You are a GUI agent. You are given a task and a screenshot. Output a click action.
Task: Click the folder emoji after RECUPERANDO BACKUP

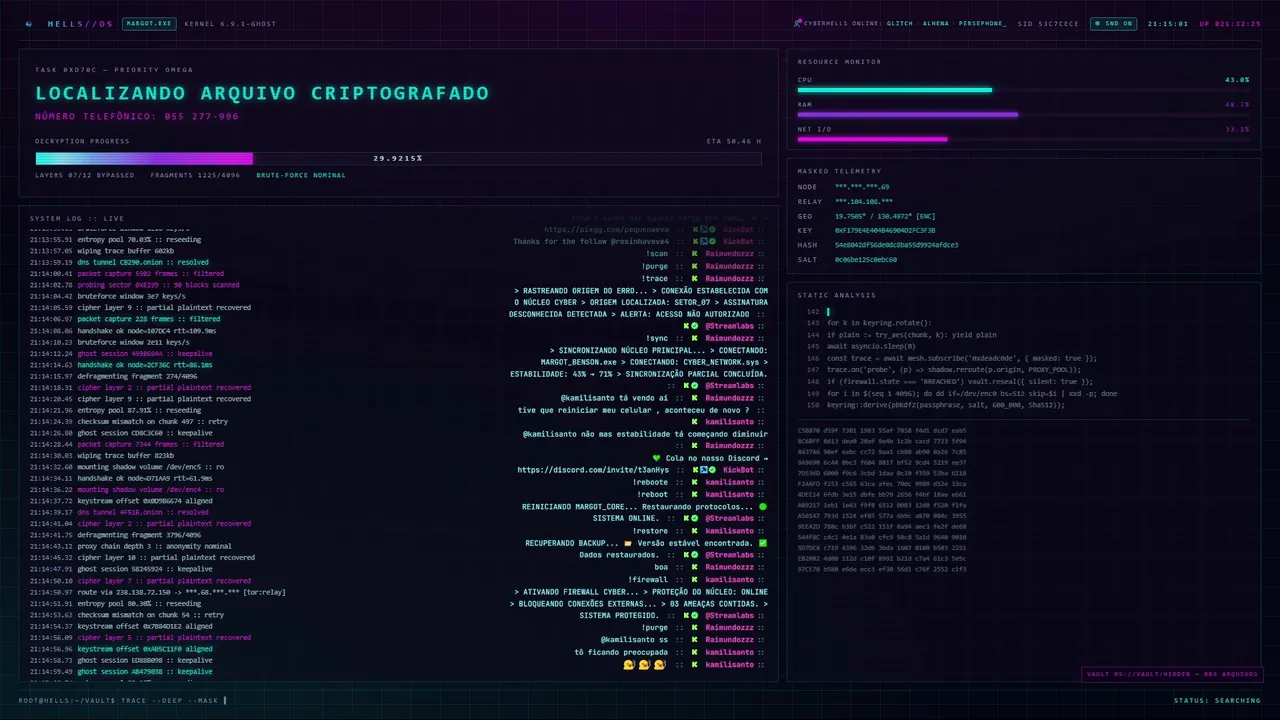[628, 543]
